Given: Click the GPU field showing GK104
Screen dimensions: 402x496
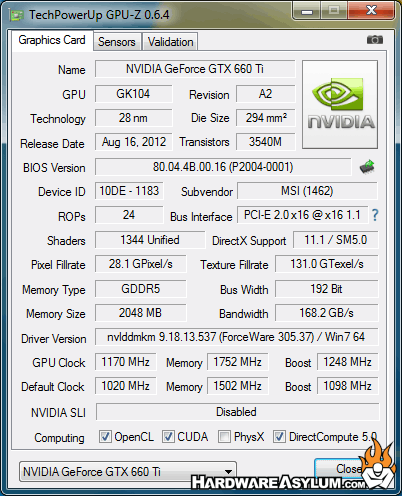Looking at the screenshot, I should [133, 94].
